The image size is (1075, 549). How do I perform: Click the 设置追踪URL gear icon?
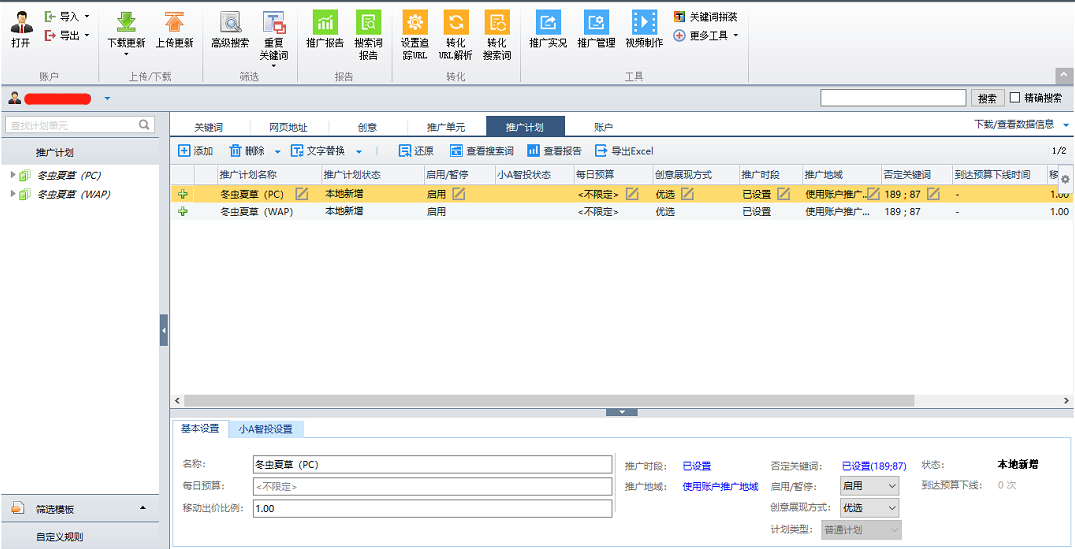click(414, 22)
